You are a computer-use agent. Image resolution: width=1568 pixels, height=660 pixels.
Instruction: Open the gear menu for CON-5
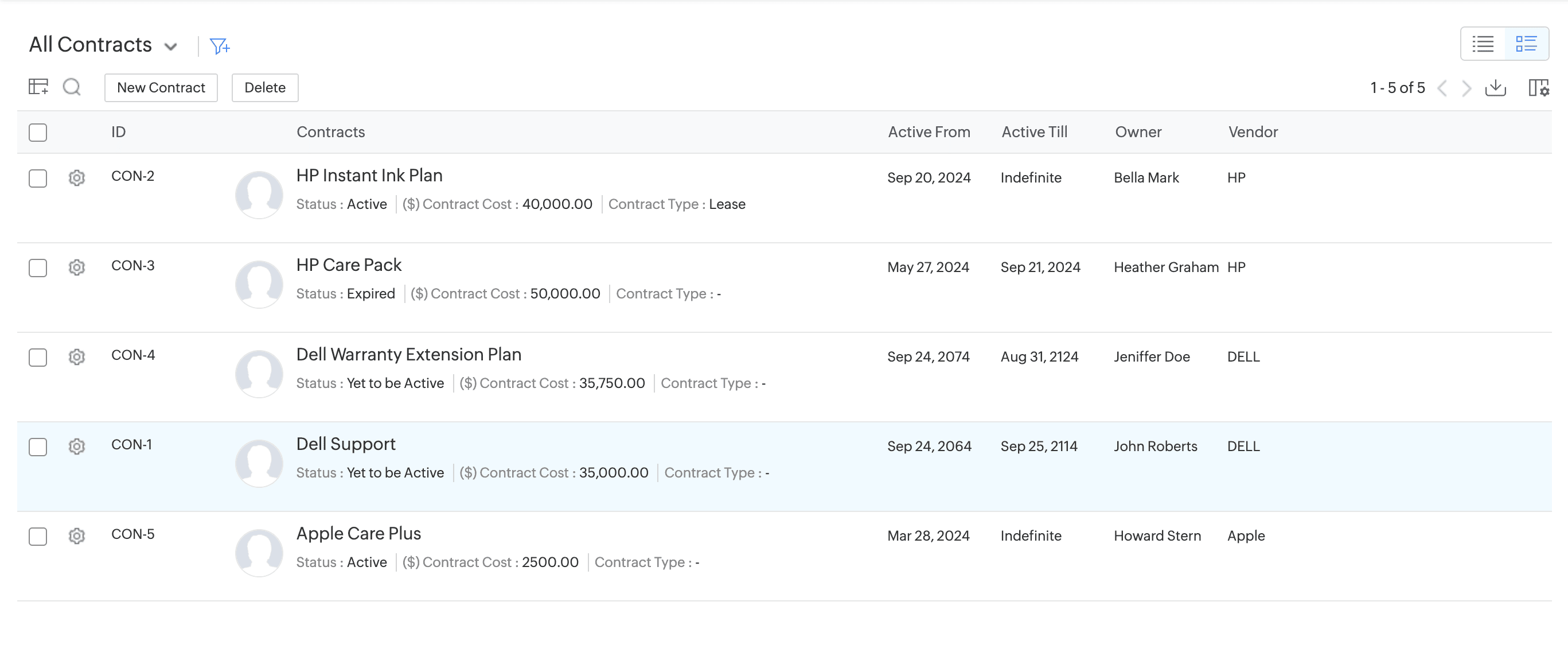(77, 536)
